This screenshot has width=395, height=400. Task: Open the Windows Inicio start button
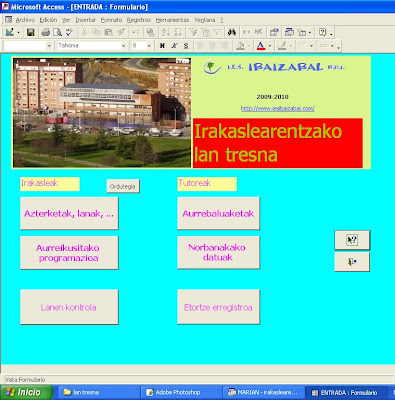click(26, 392)
